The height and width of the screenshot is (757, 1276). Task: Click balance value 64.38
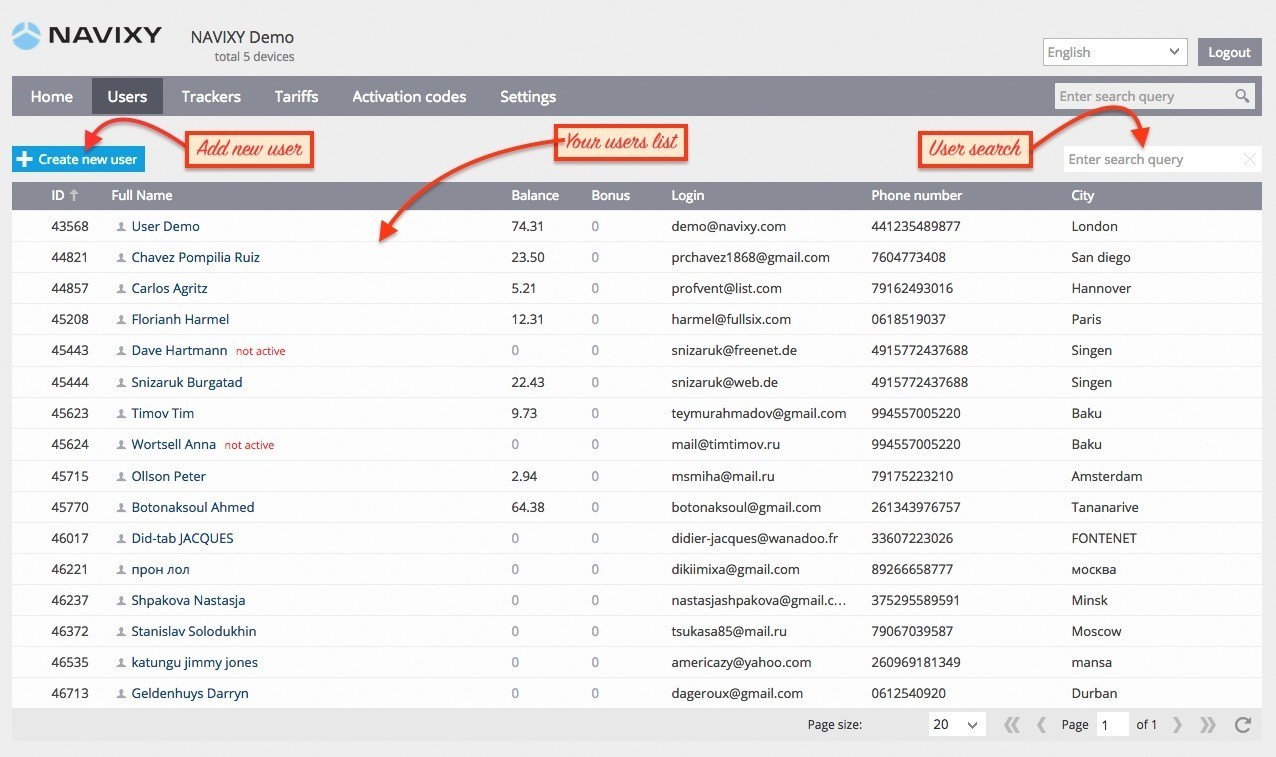(x=528, y=507)
